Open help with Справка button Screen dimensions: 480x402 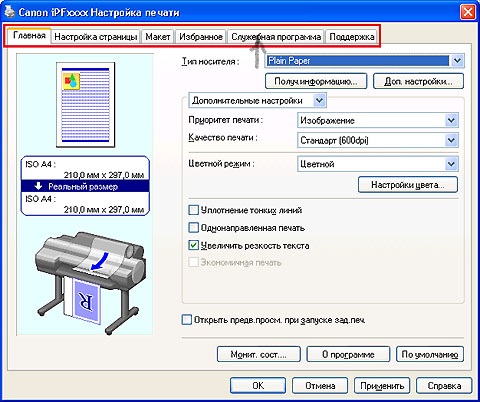pyautogui.click(x=444, y=386)
